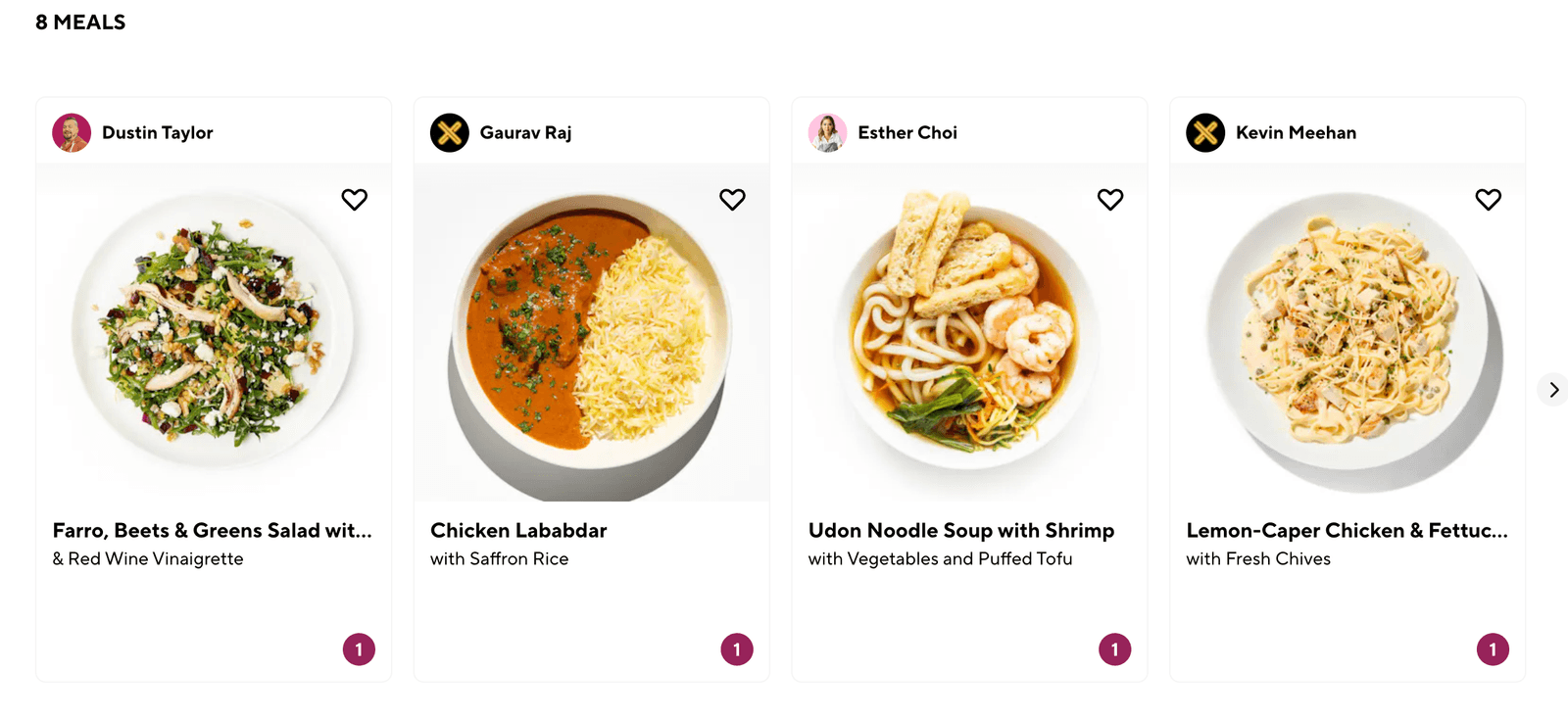
Task: Click quantity badge on Lemon-Caper Chicken card
Action: point(1493,649)
